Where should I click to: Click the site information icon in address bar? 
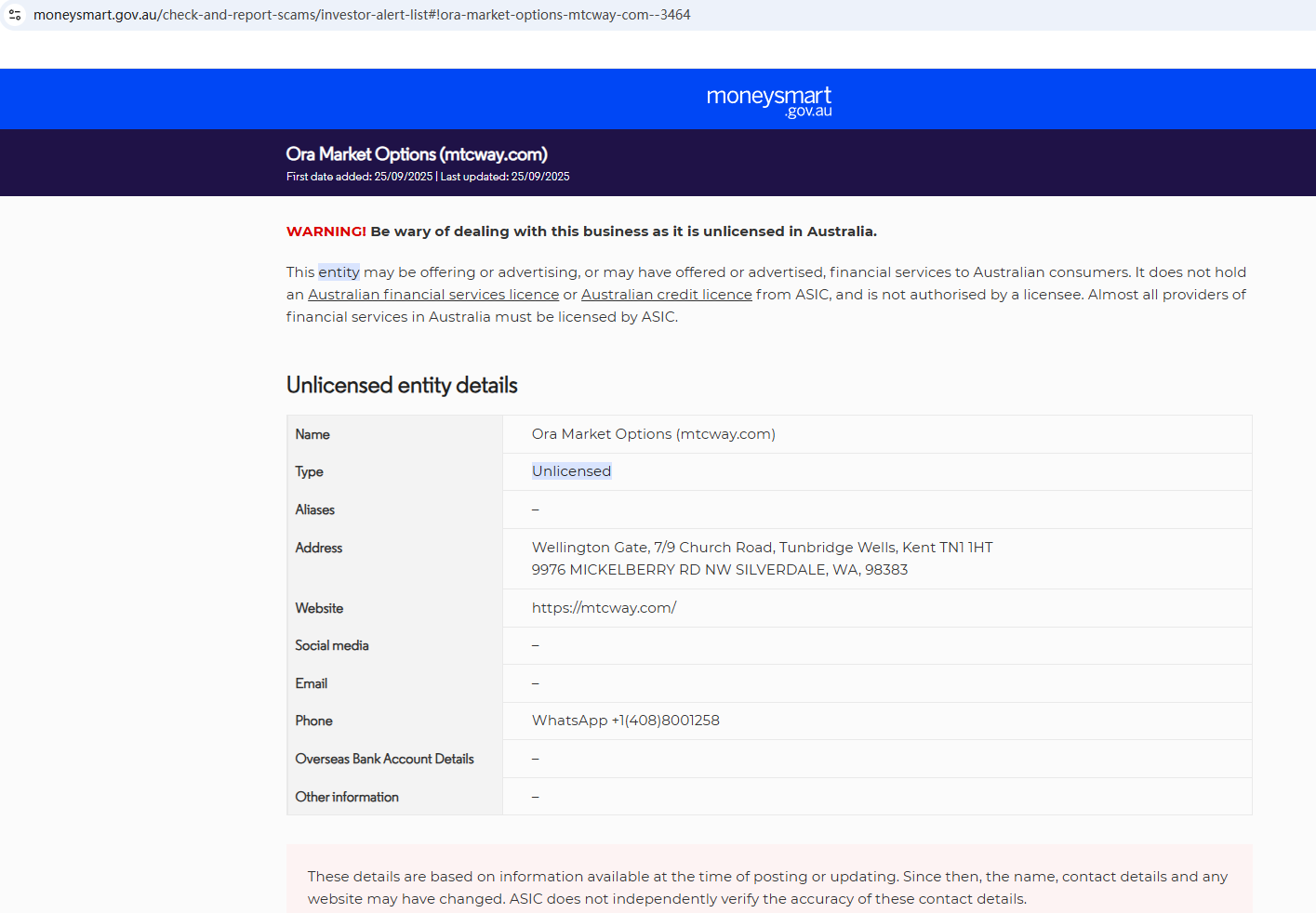(x=15, y=15)
